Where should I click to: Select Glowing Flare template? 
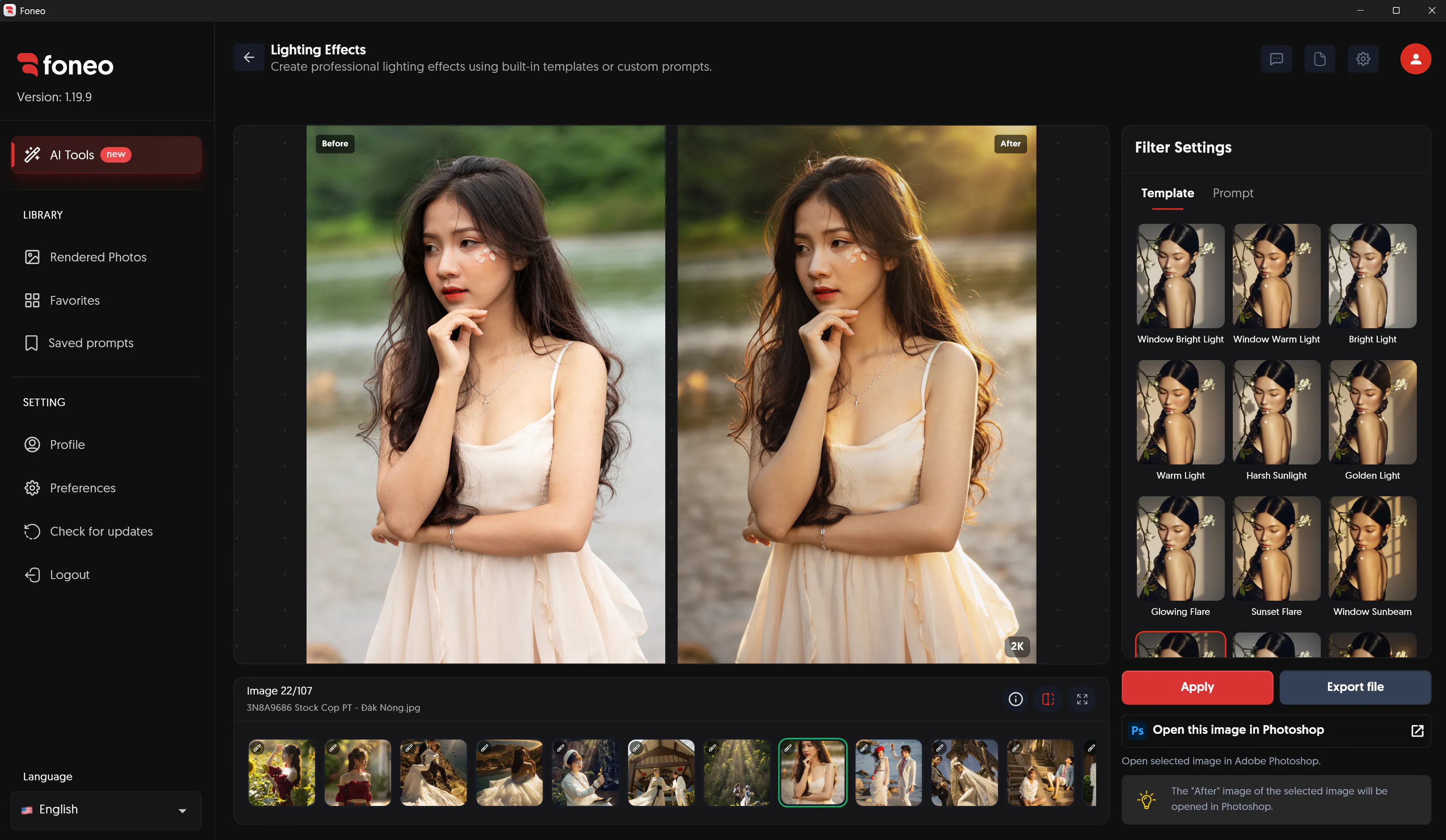click(1180, 548)
